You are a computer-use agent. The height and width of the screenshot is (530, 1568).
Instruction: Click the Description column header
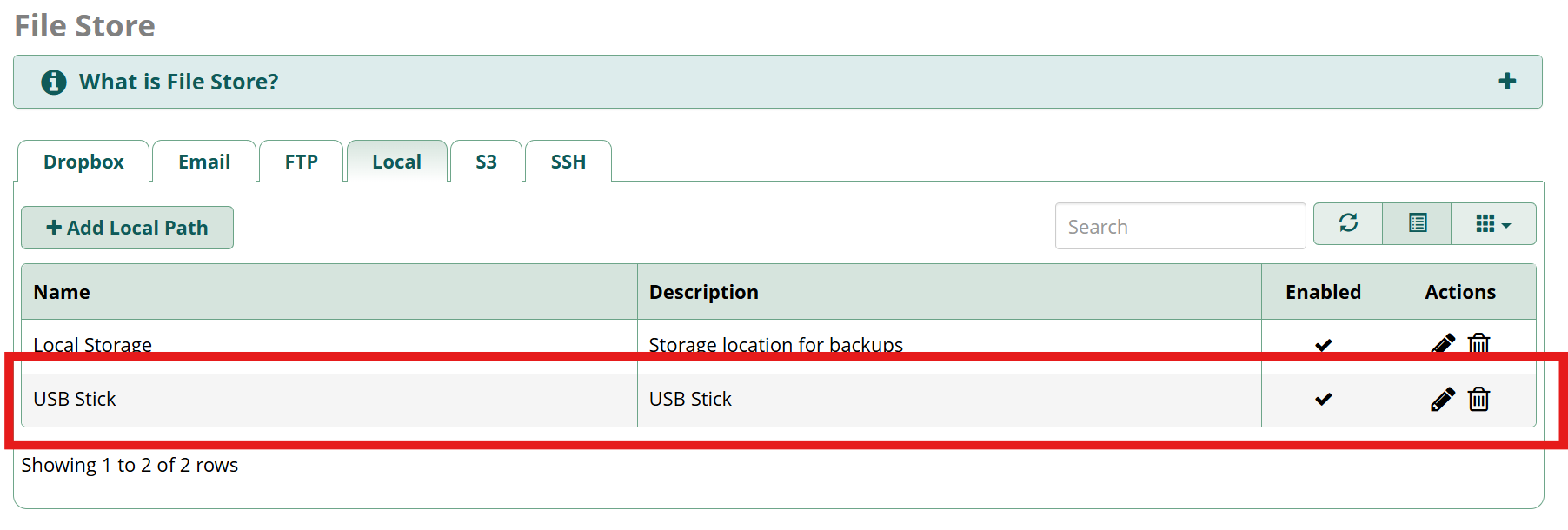[x=703, y=292]
